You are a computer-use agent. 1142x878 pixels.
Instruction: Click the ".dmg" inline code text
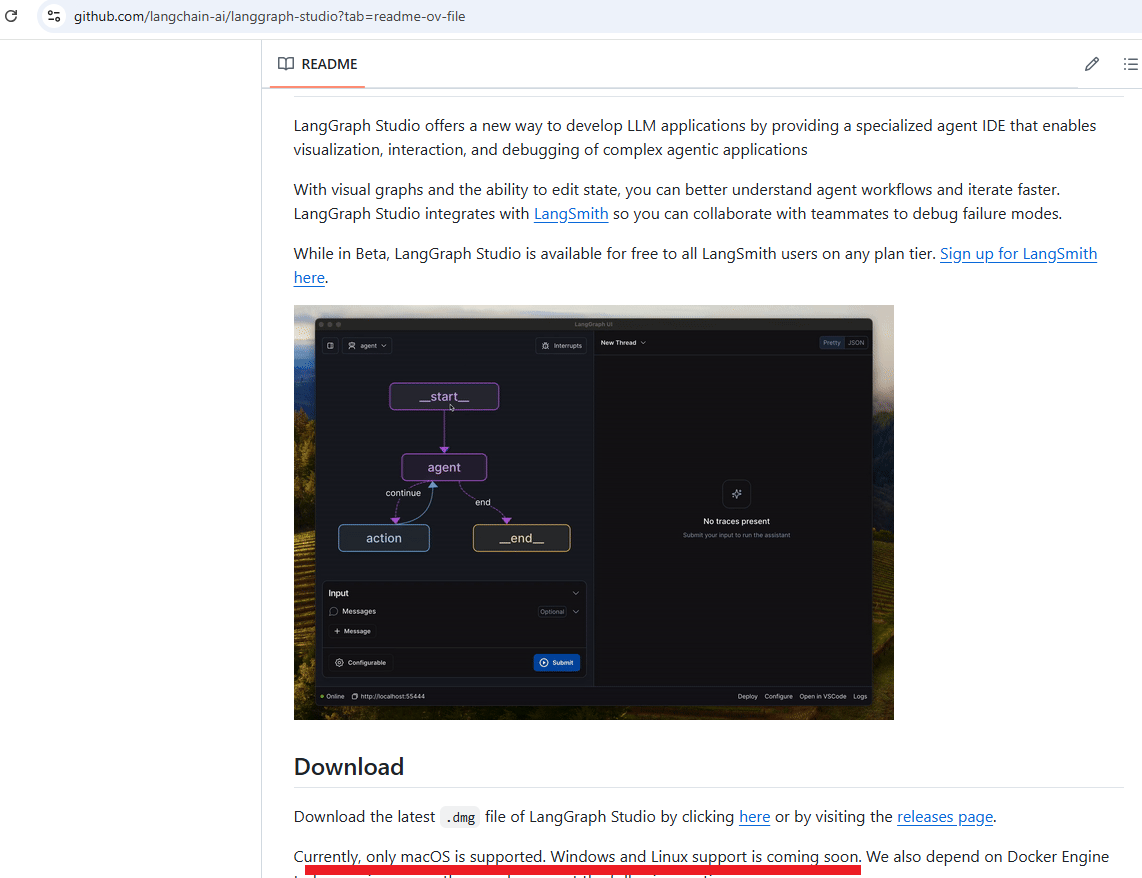point(460,818)
